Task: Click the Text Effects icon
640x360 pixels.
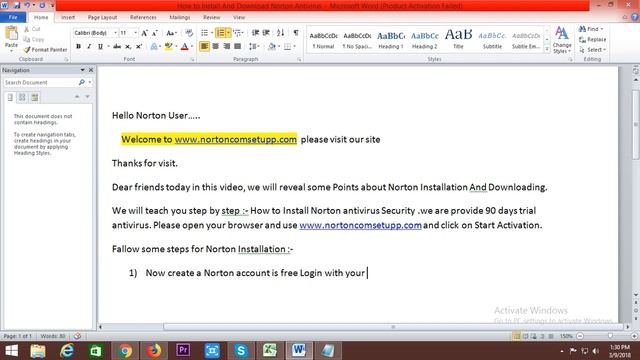Action: [154, 47]
